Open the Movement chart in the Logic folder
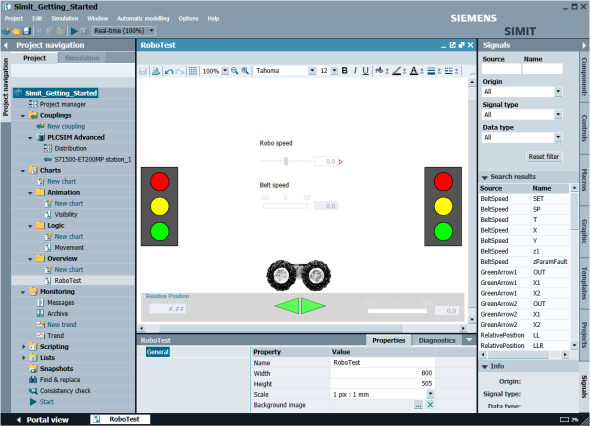Screen dimensions: 590x426 click(x=69, y=248)
